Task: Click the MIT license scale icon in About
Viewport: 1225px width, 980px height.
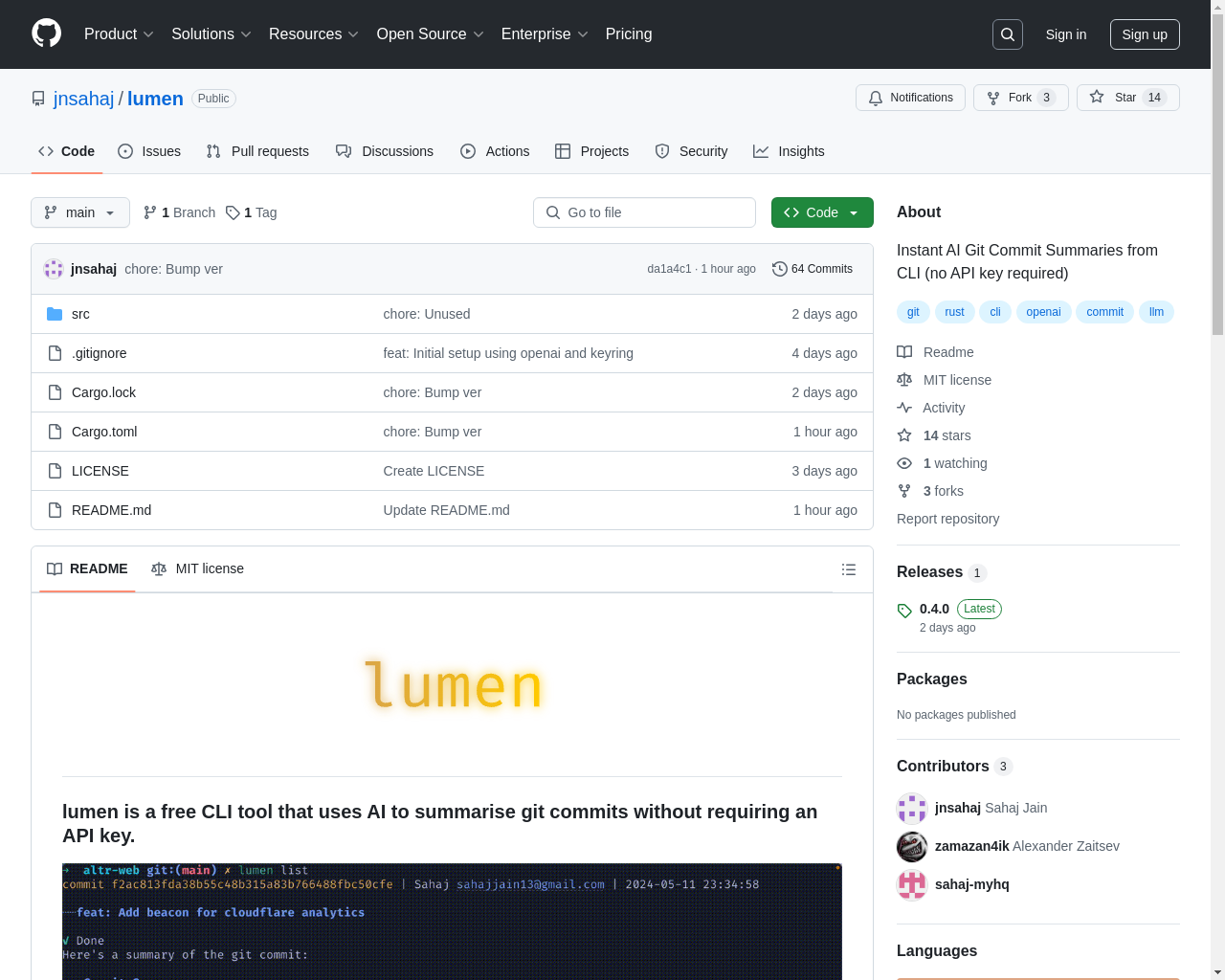Action: coord(904,380)
